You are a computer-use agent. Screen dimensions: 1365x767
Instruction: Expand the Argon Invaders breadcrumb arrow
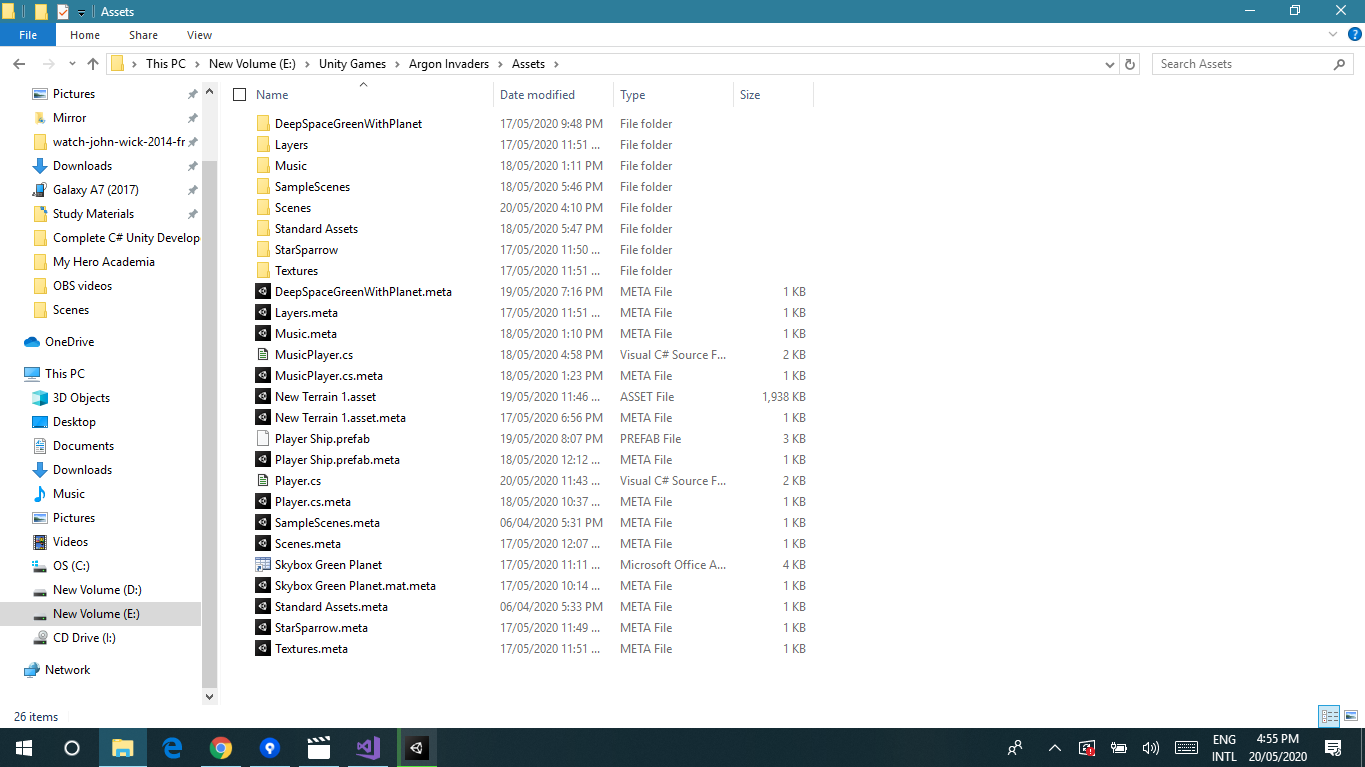point(500,64)
